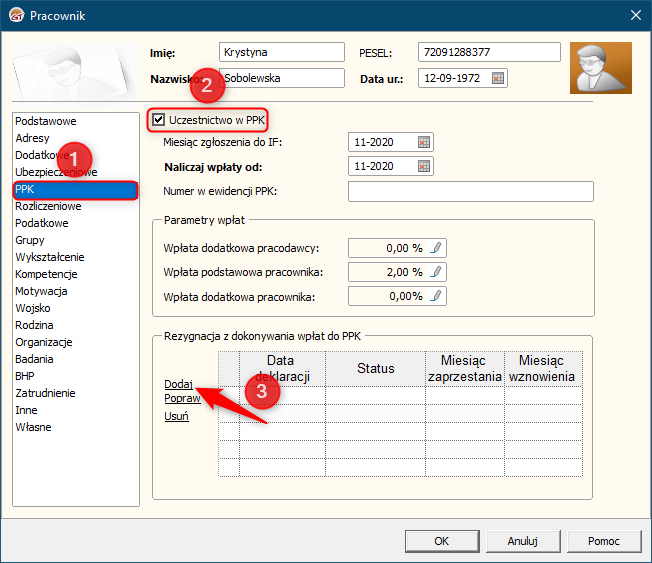The width and height of the screenshot is (652, 563).
Task: Select PPK in the left list
Action: pos(26,189)
